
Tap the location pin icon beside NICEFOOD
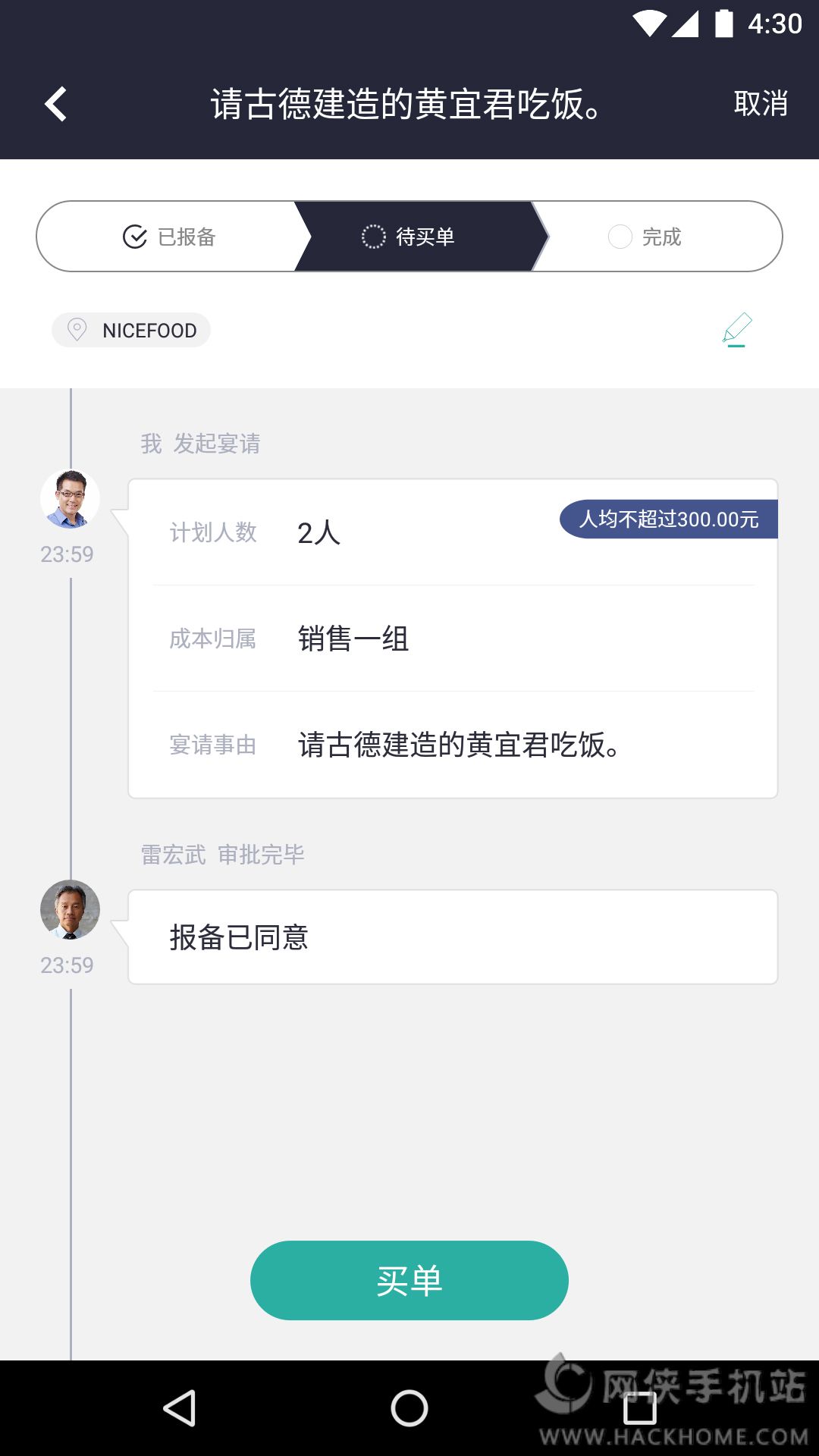(77, 330)
